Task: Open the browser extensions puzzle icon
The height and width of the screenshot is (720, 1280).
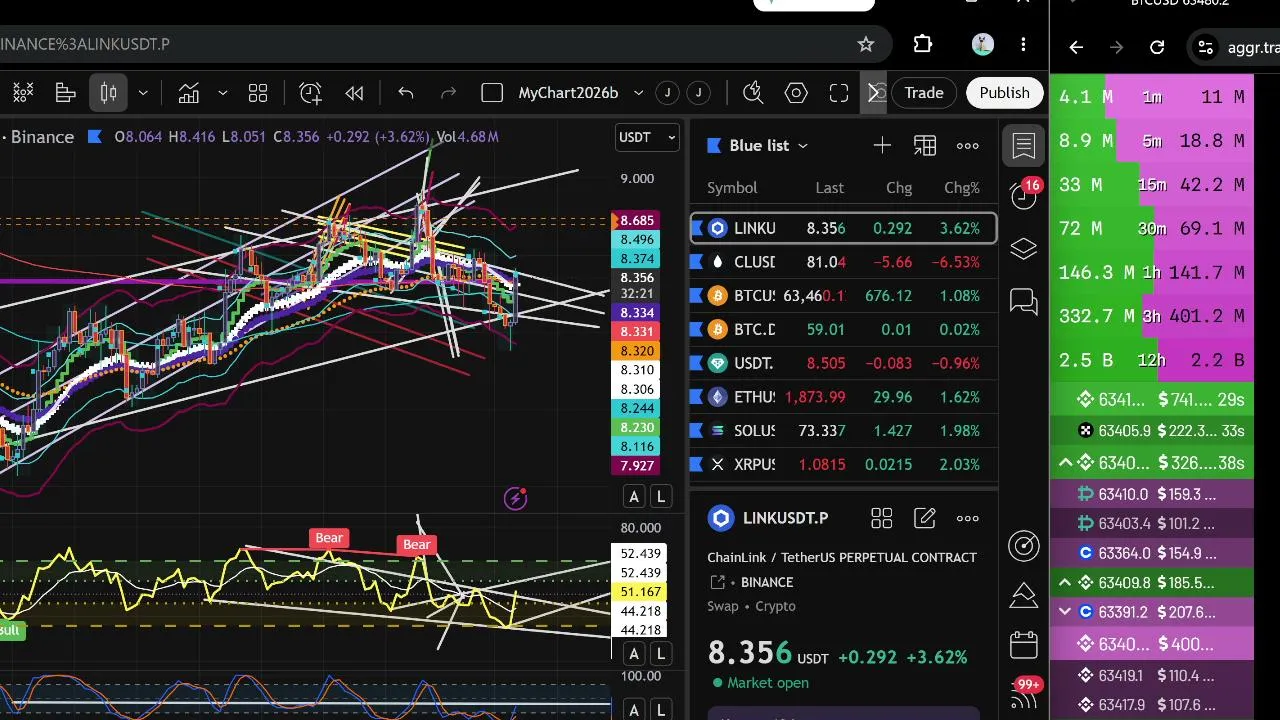Action: click(923, 44)
